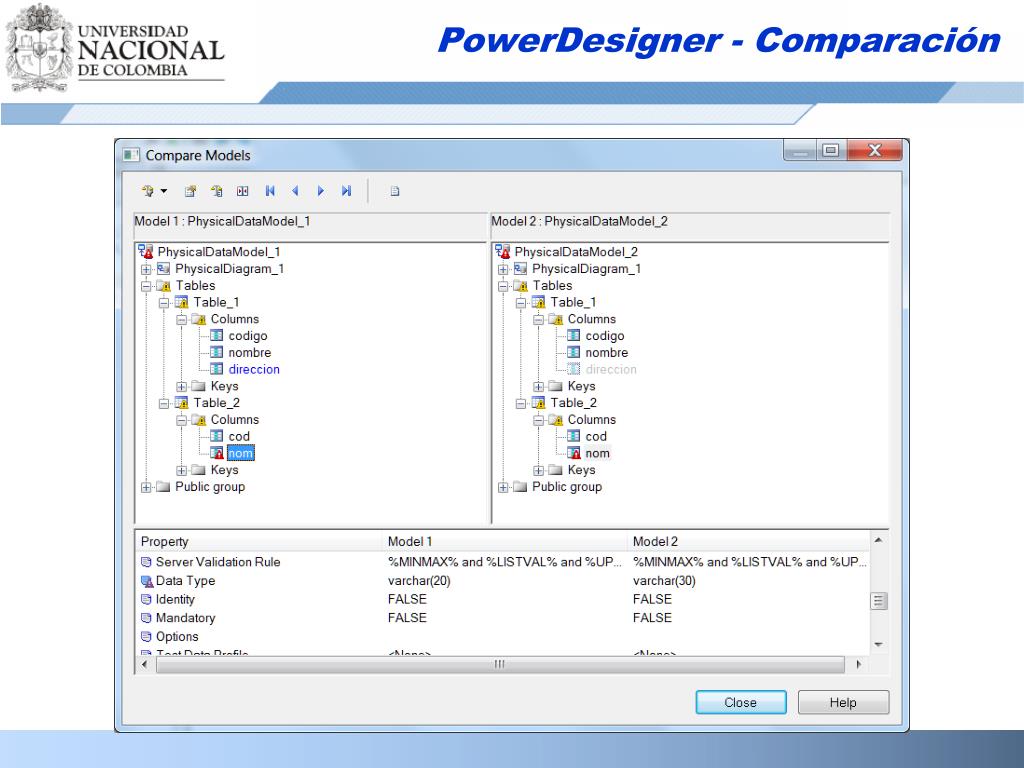Expand Keys under Table_1 in Model 1

(x=182, y=387)
